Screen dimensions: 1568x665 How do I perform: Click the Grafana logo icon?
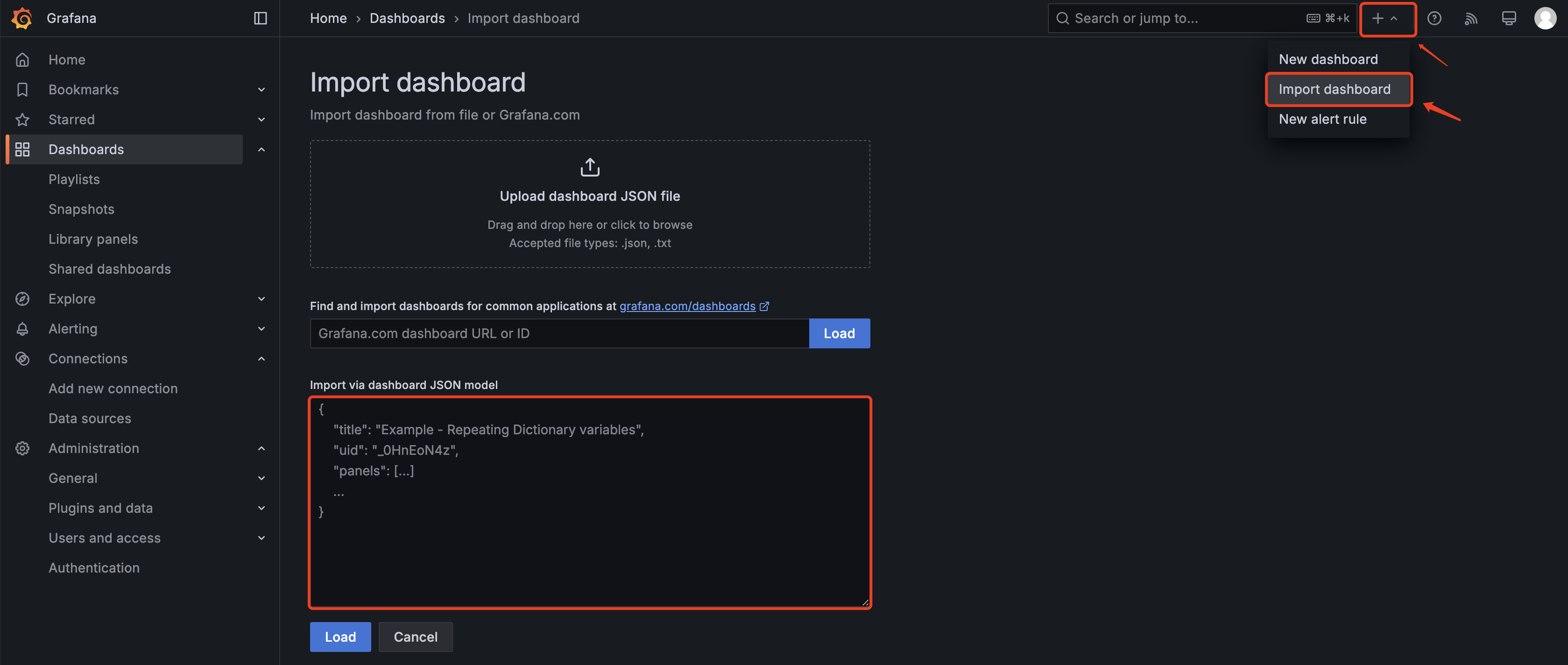pos(22,18)
